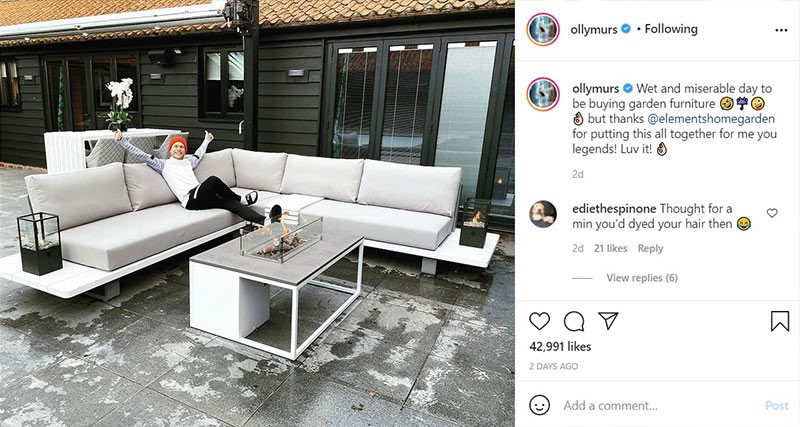Image resolution: width=800 pixels, height=427 pixels.
Task: Open the @elementshomegarden mention link
Action: pos(711,119)
